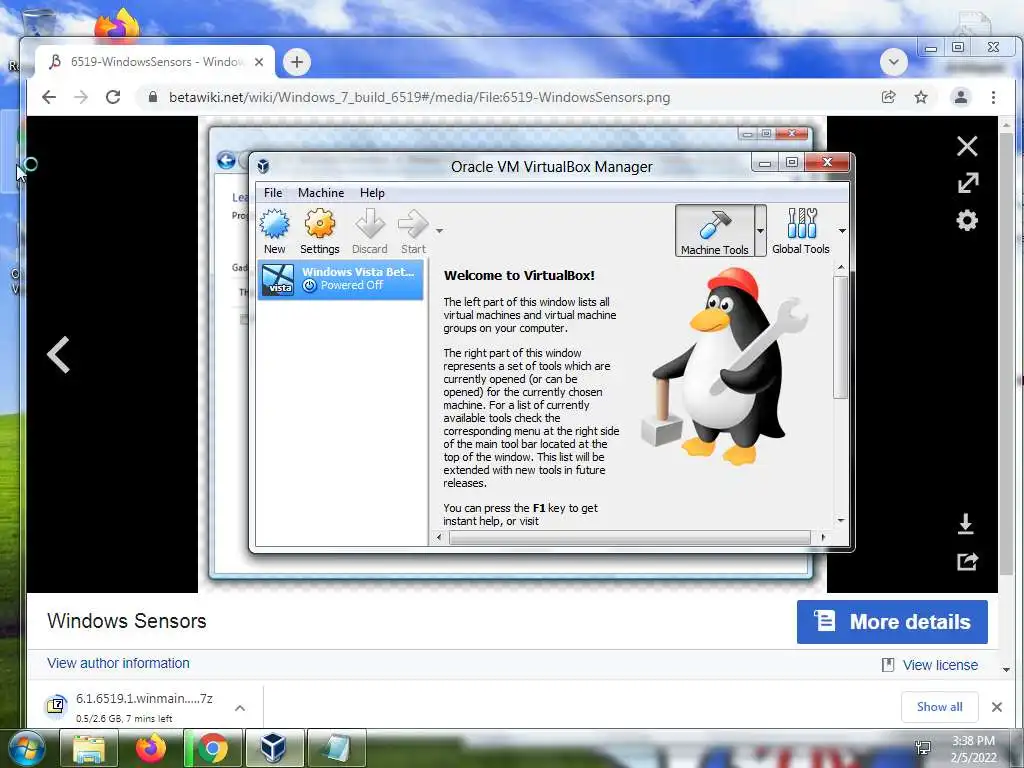Bookmark this page with star icon
This screenshot has width=1024, height=768.
921,97
